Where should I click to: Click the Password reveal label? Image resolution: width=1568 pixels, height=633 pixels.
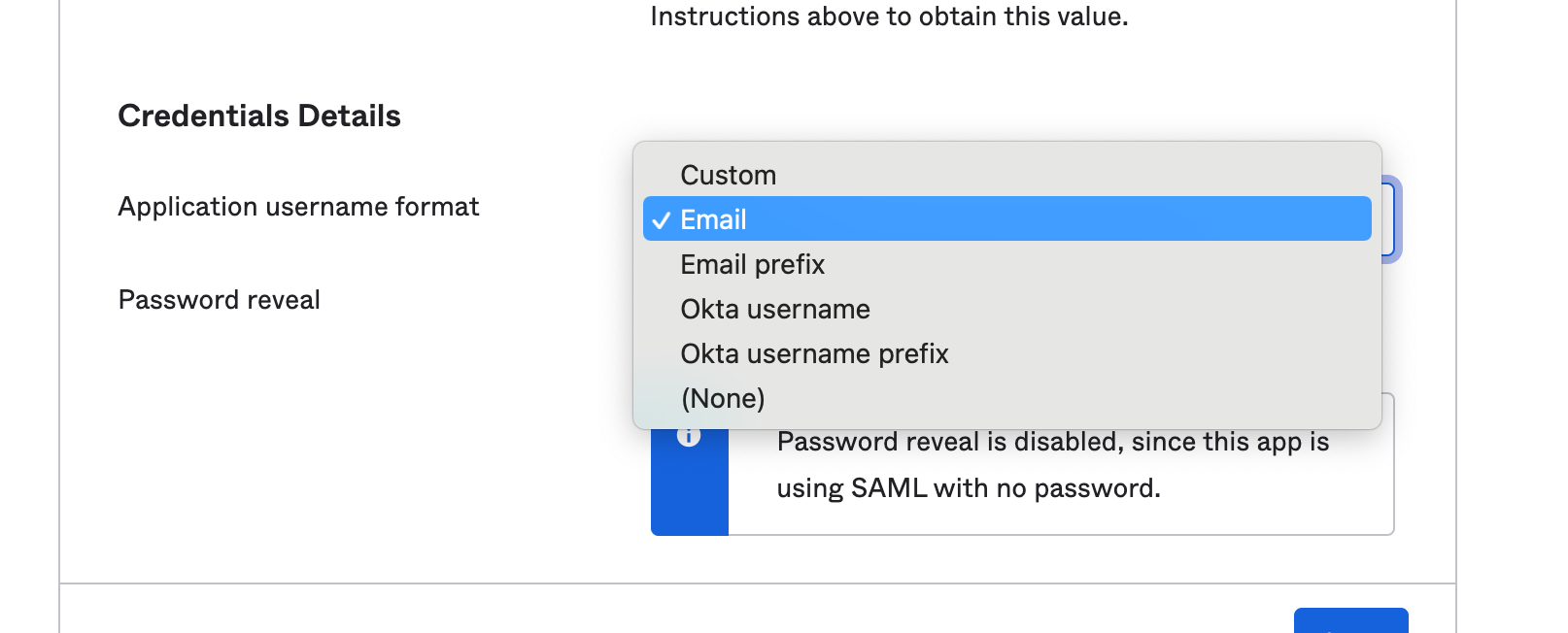tap(219, 300)
